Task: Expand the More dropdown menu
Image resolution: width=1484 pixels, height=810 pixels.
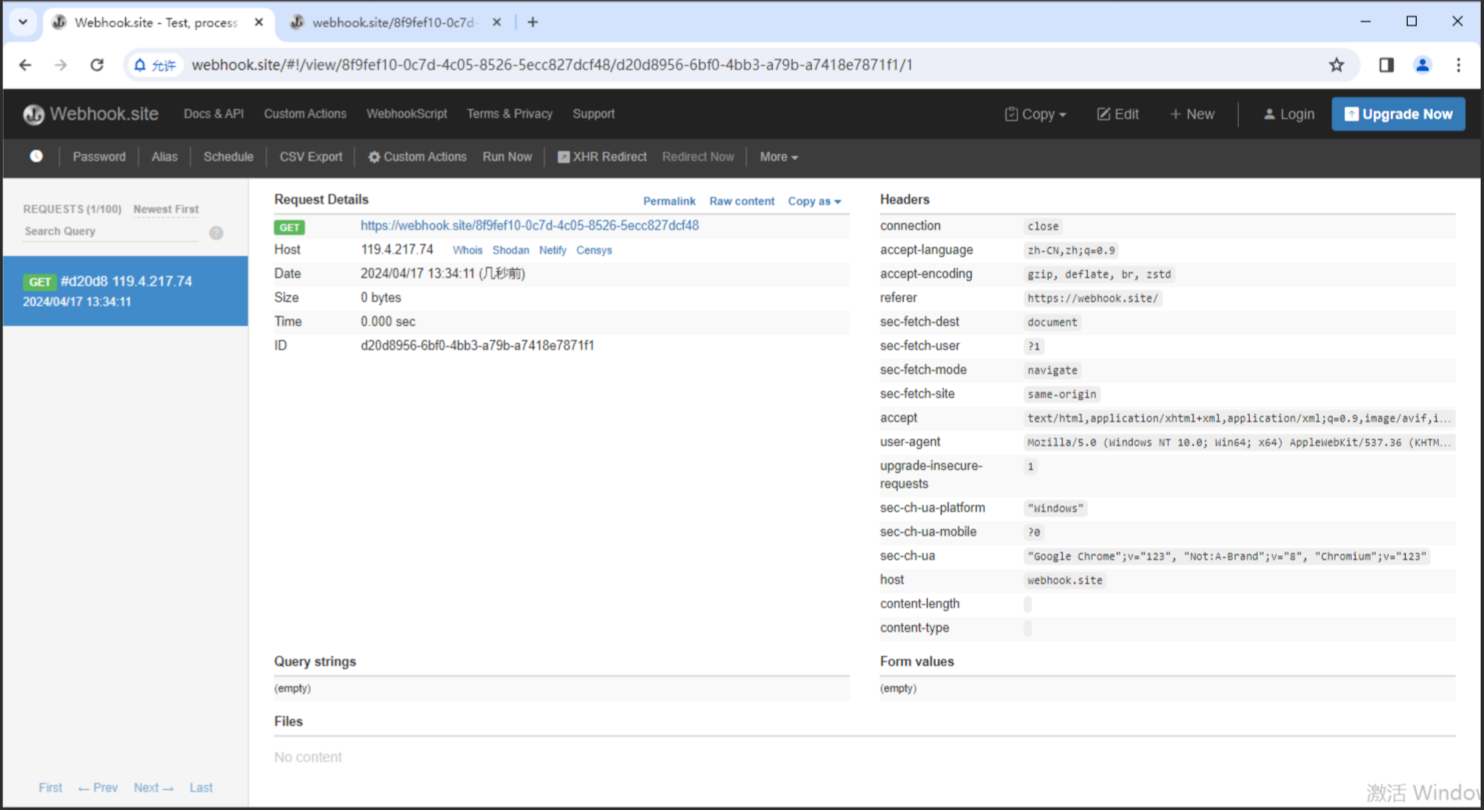Action: click(x=779, y=157)
